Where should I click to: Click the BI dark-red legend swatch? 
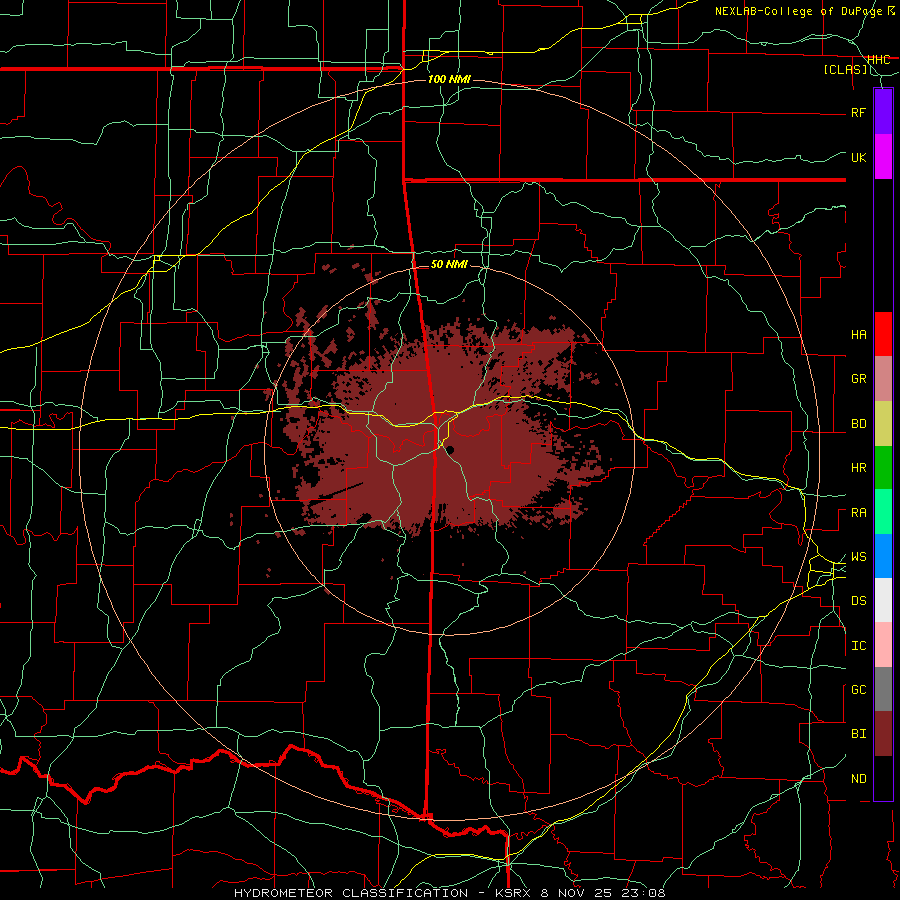click(x=883, y=734)
